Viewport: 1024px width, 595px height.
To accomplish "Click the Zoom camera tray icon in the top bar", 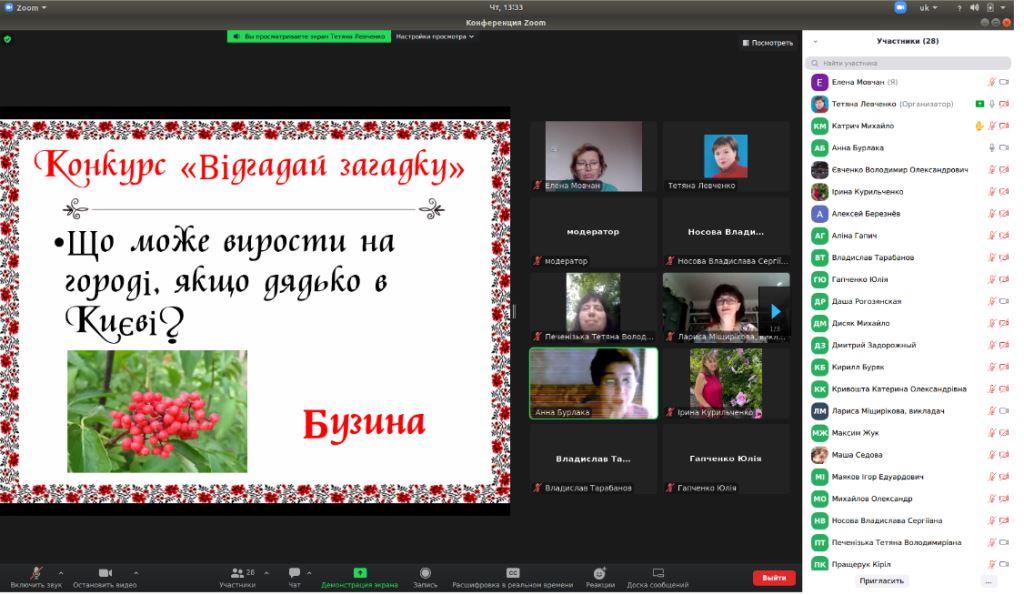I will [x=901, y=7].
